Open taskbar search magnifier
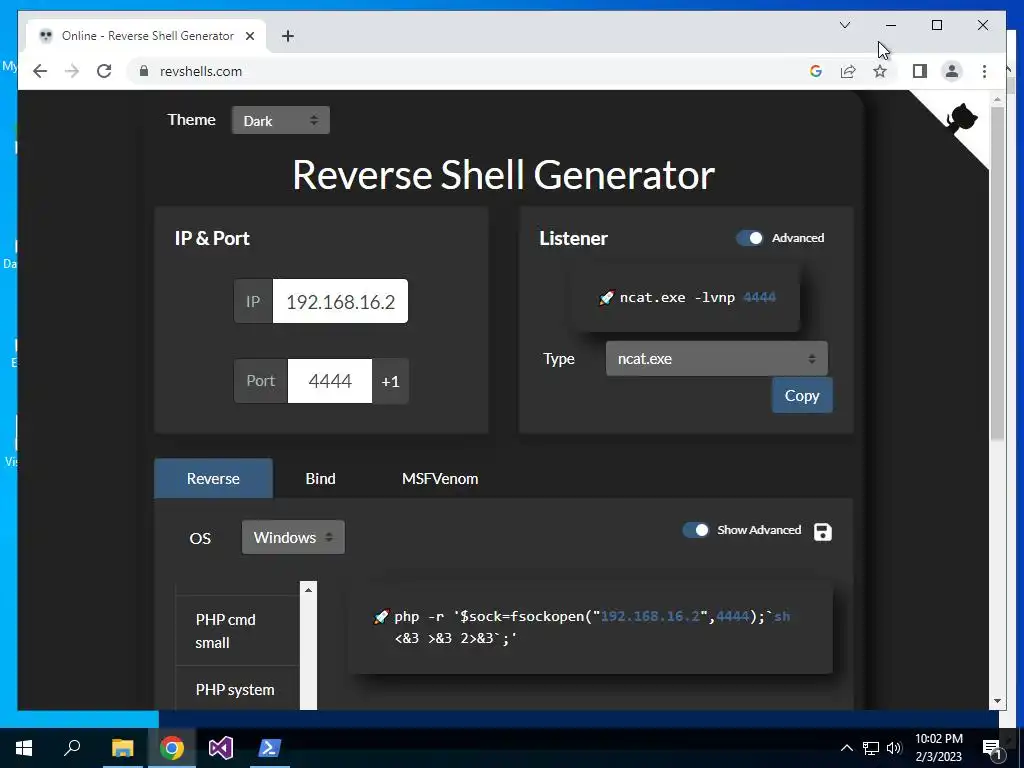 (72, 748)
